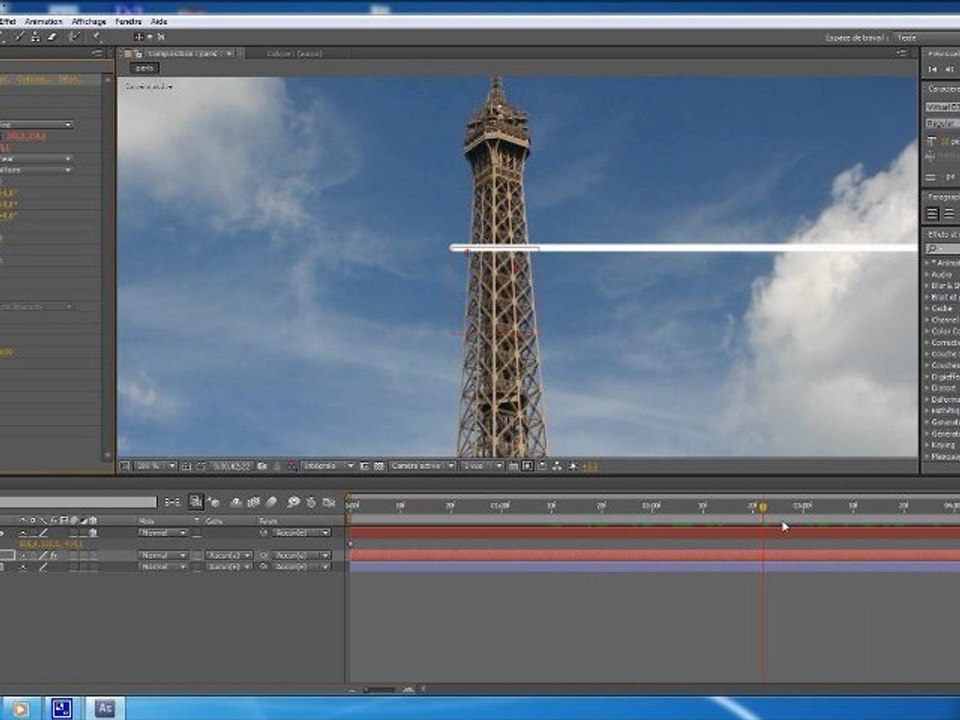Screen dimensions: 960x720
Task: Enable motion blur icon in timeline
Action: pyautogui.click(x=272, y=502)
